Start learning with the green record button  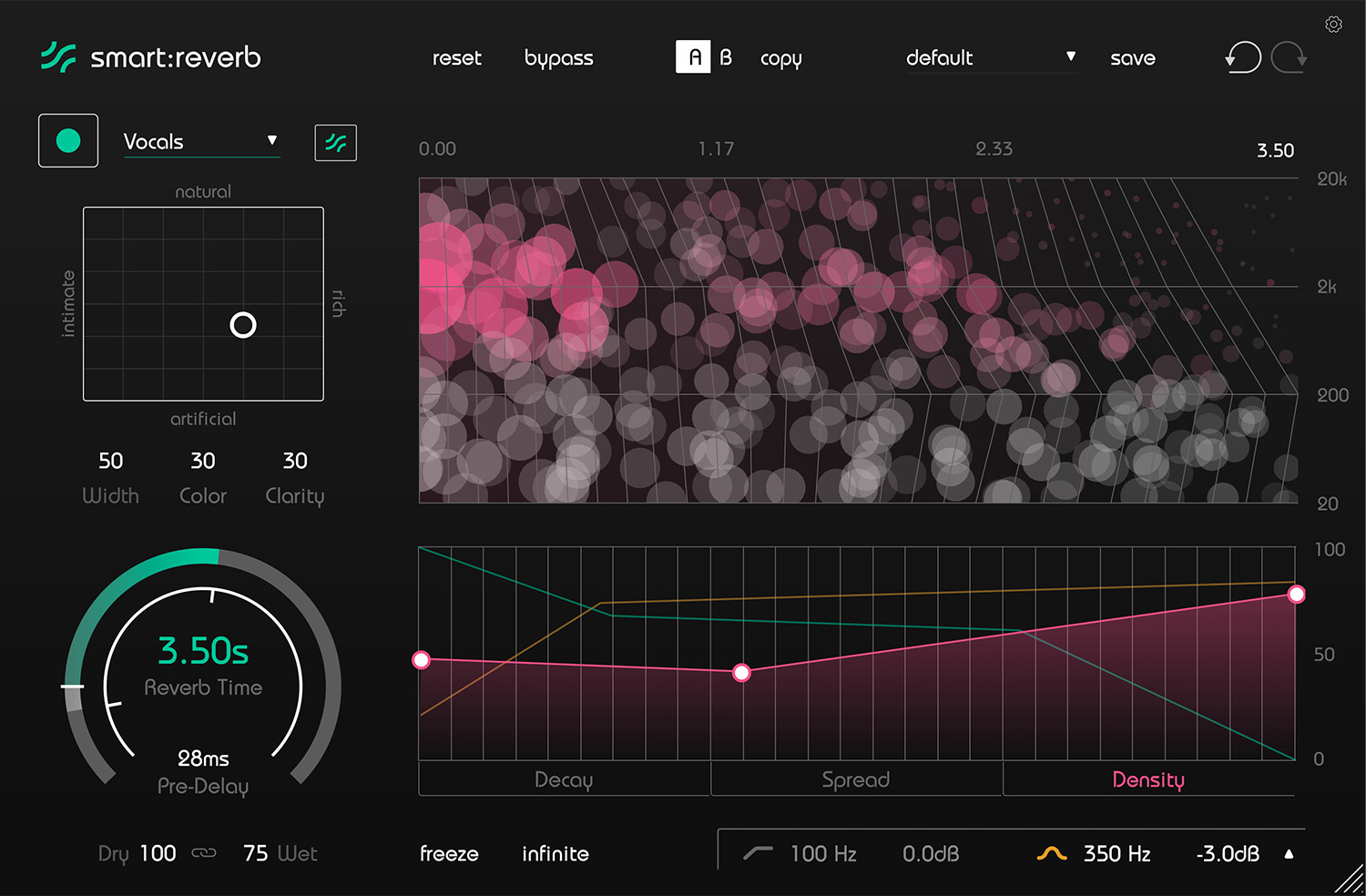click(68, 140)
